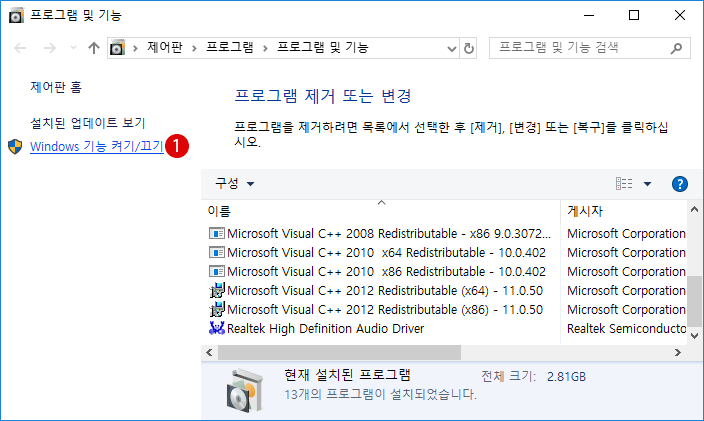Click icon of Visual C++ 2012 (x86) entry
This screenshot has width=704, height=421.
tap(217, 309)
